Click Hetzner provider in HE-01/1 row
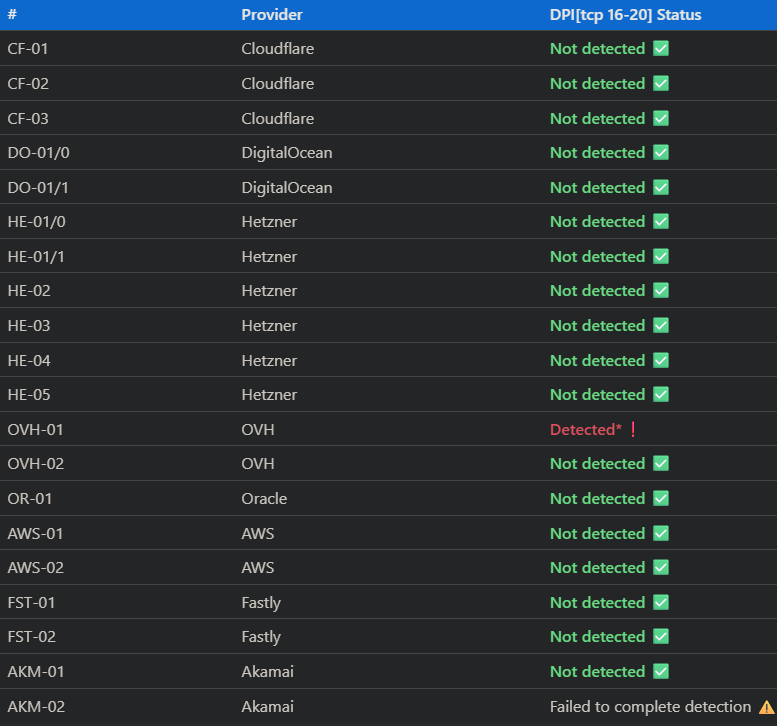 [x=269, y=257]
